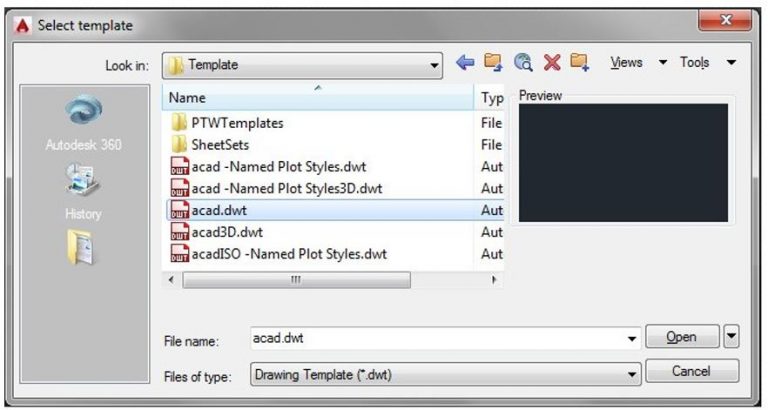Click the Back arrow icon
Screen dimensions: 768x410
click(464, 63)
